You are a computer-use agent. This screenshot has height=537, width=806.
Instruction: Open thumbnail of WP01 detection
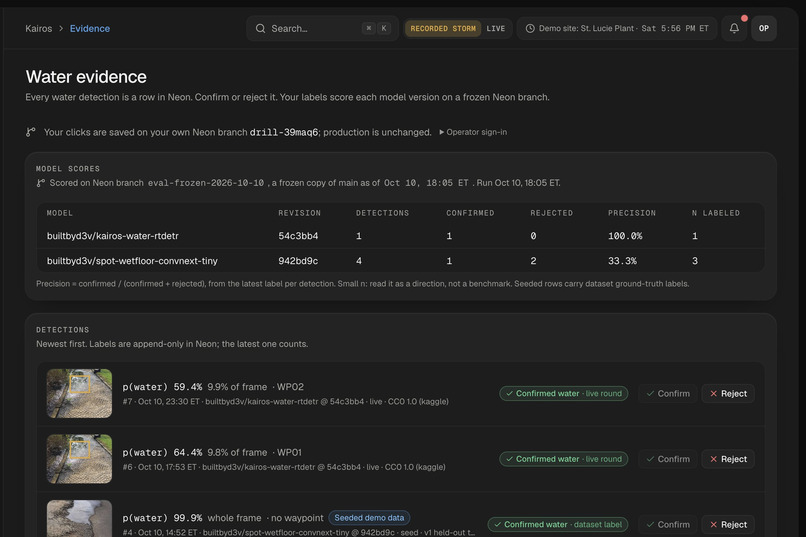point(79,459)
